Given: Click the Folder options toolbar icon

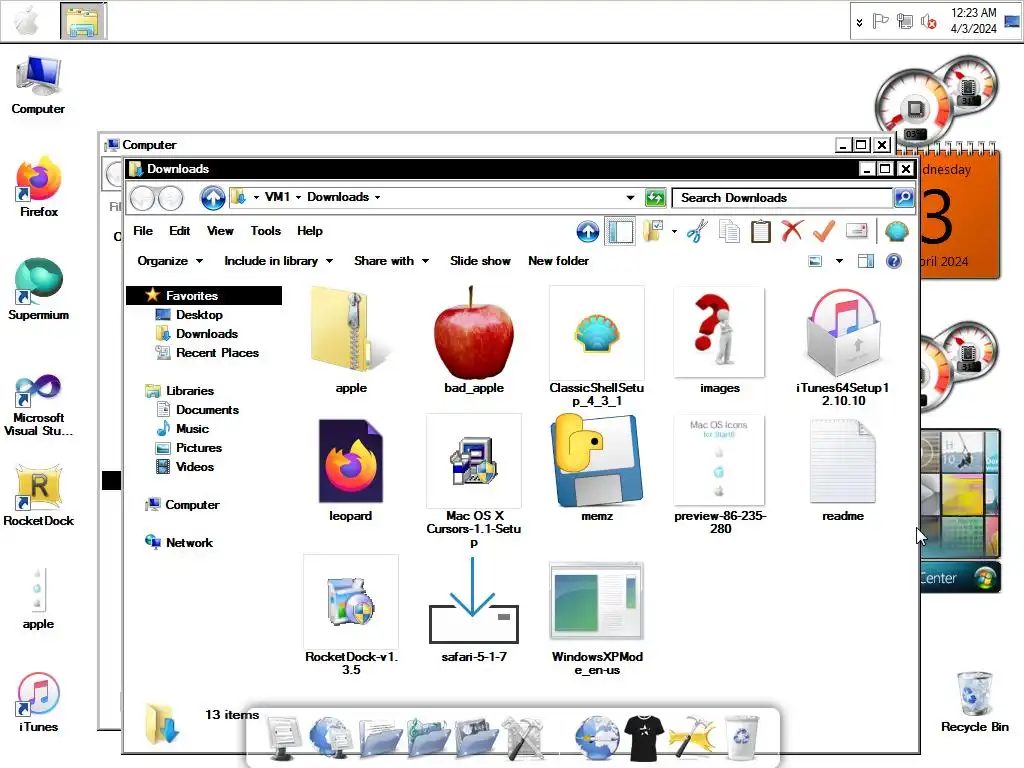Looking at the screenshot, I should pyautogui.click(x=652, y=231).
